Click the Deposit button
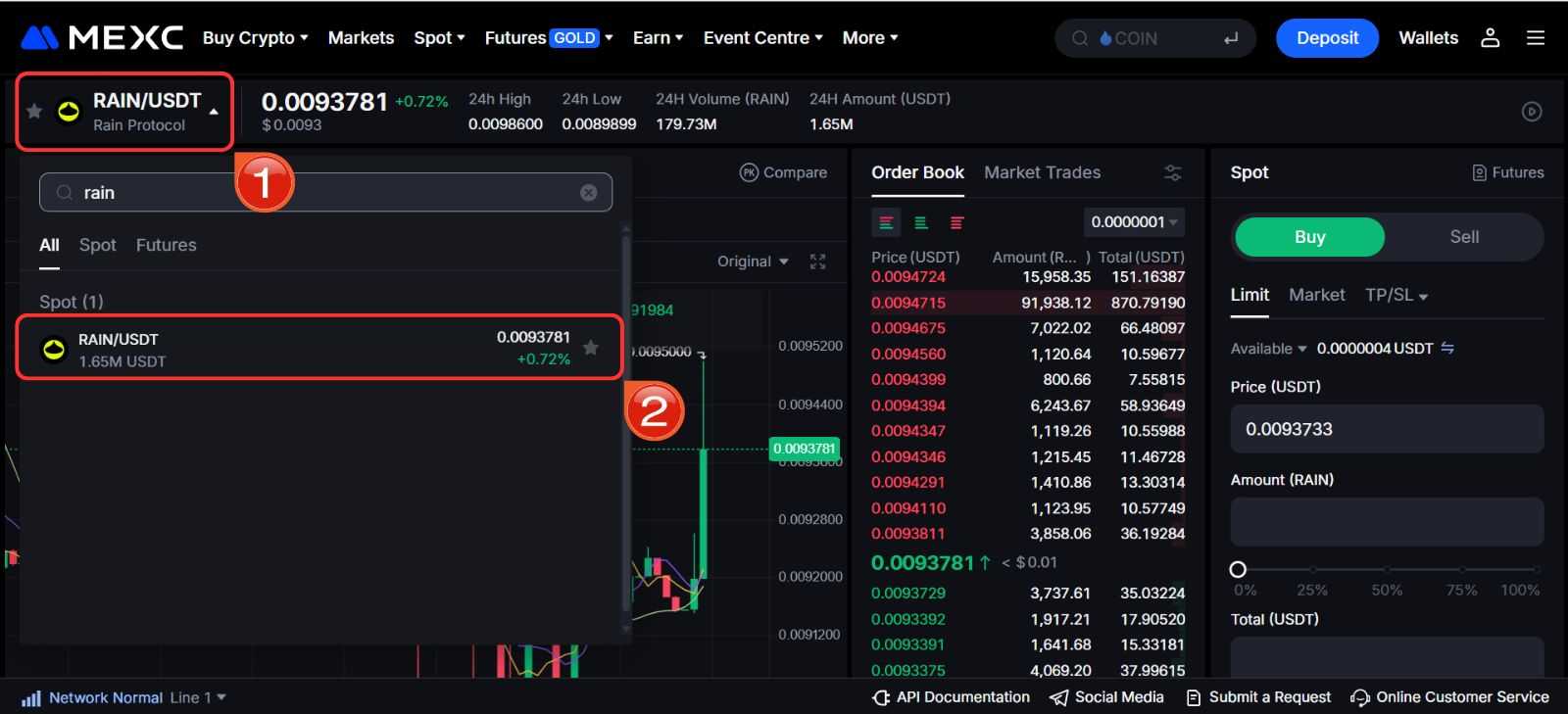Screen dimensions: 1568x714 tap(1327, 38)
